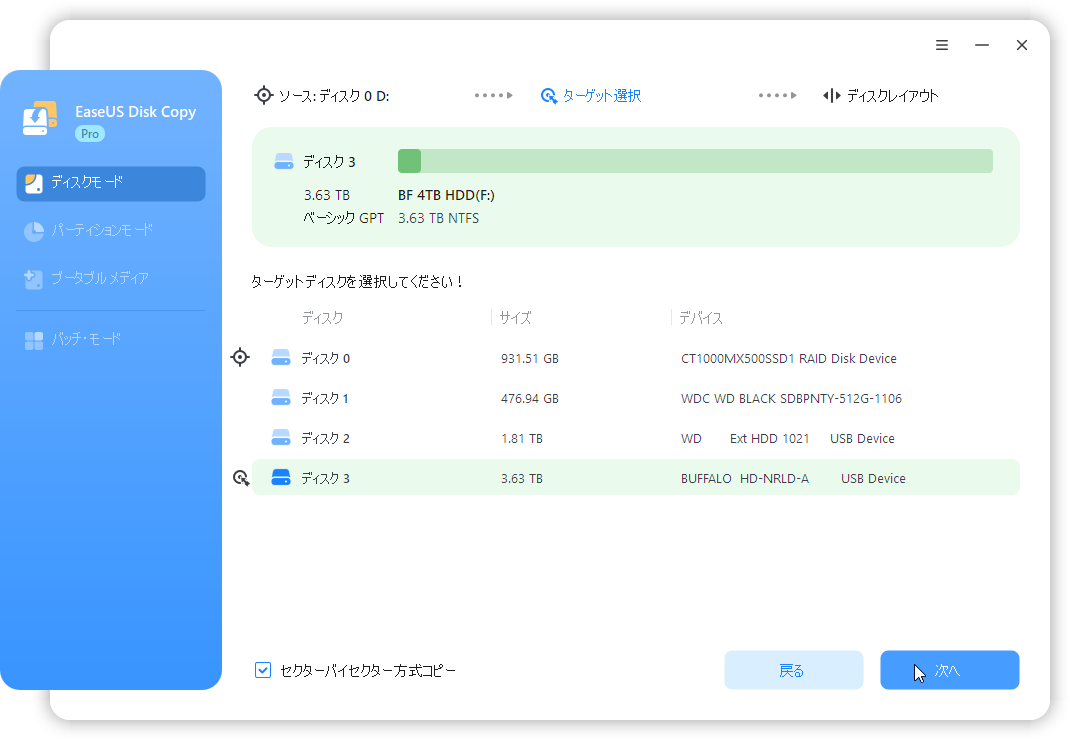The width and height of the screenshot is (1070, 740).
Task: Select the BUFFALO HD-NRLD-A disk row
Action: (635, 478)
